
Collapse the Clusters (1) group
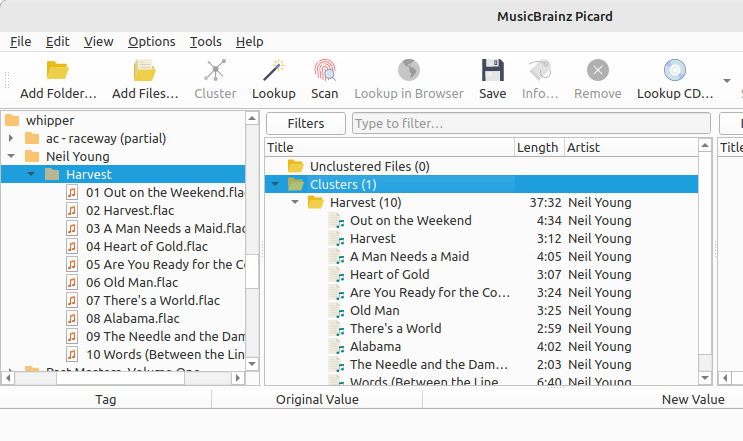click(x=275, y=184)
